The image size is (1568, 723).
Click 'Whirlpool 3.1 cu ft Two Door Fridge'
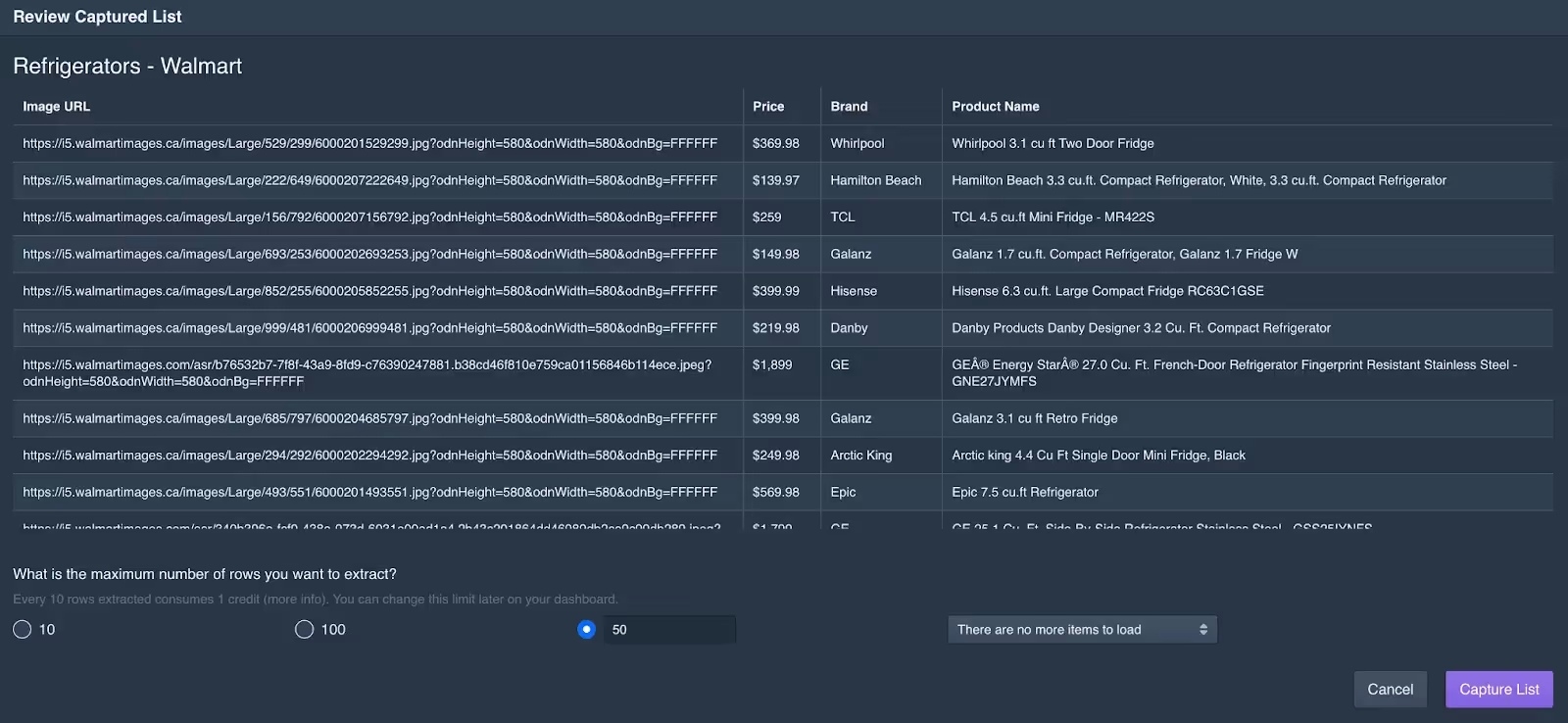pyautogui.click(x=1053, y=143)
